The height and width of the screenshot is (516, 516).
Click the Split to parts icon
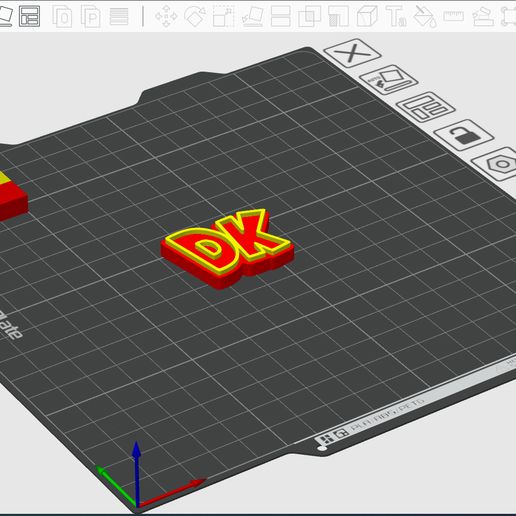[90, 16]
